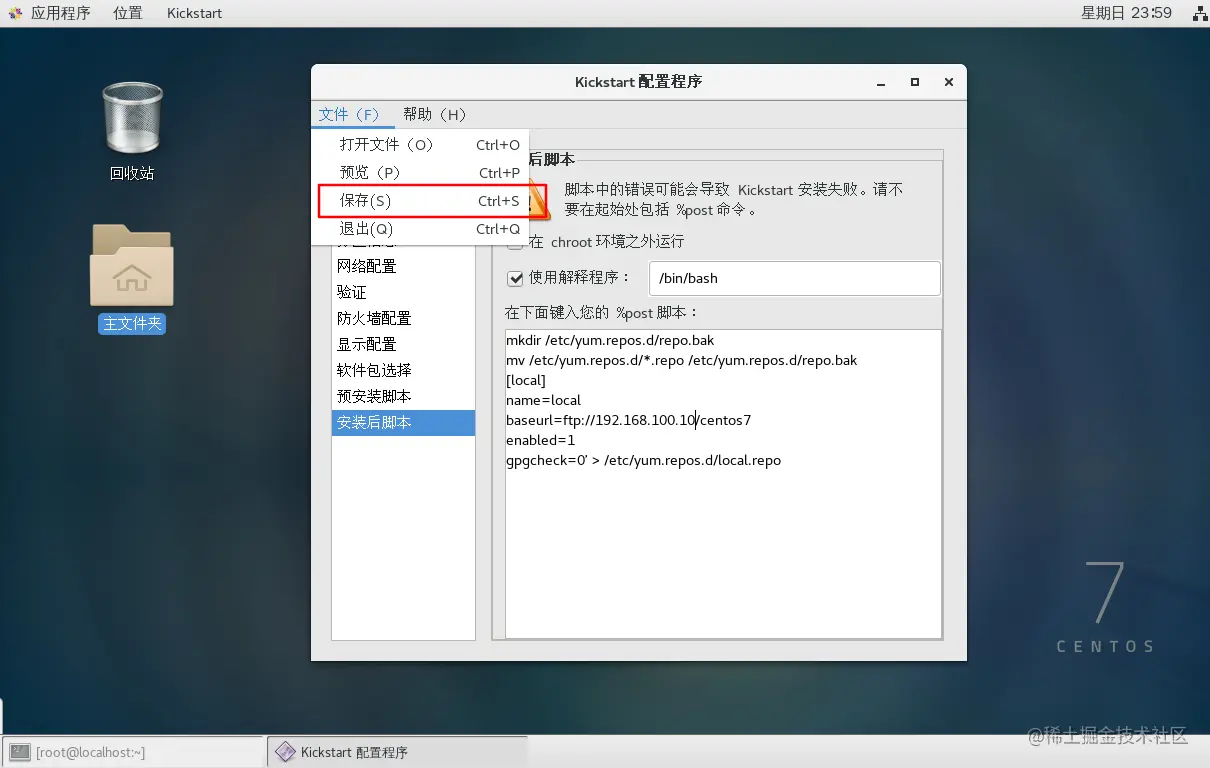
Task: Open the 位置 panel menu
Action: pos(127,13)
